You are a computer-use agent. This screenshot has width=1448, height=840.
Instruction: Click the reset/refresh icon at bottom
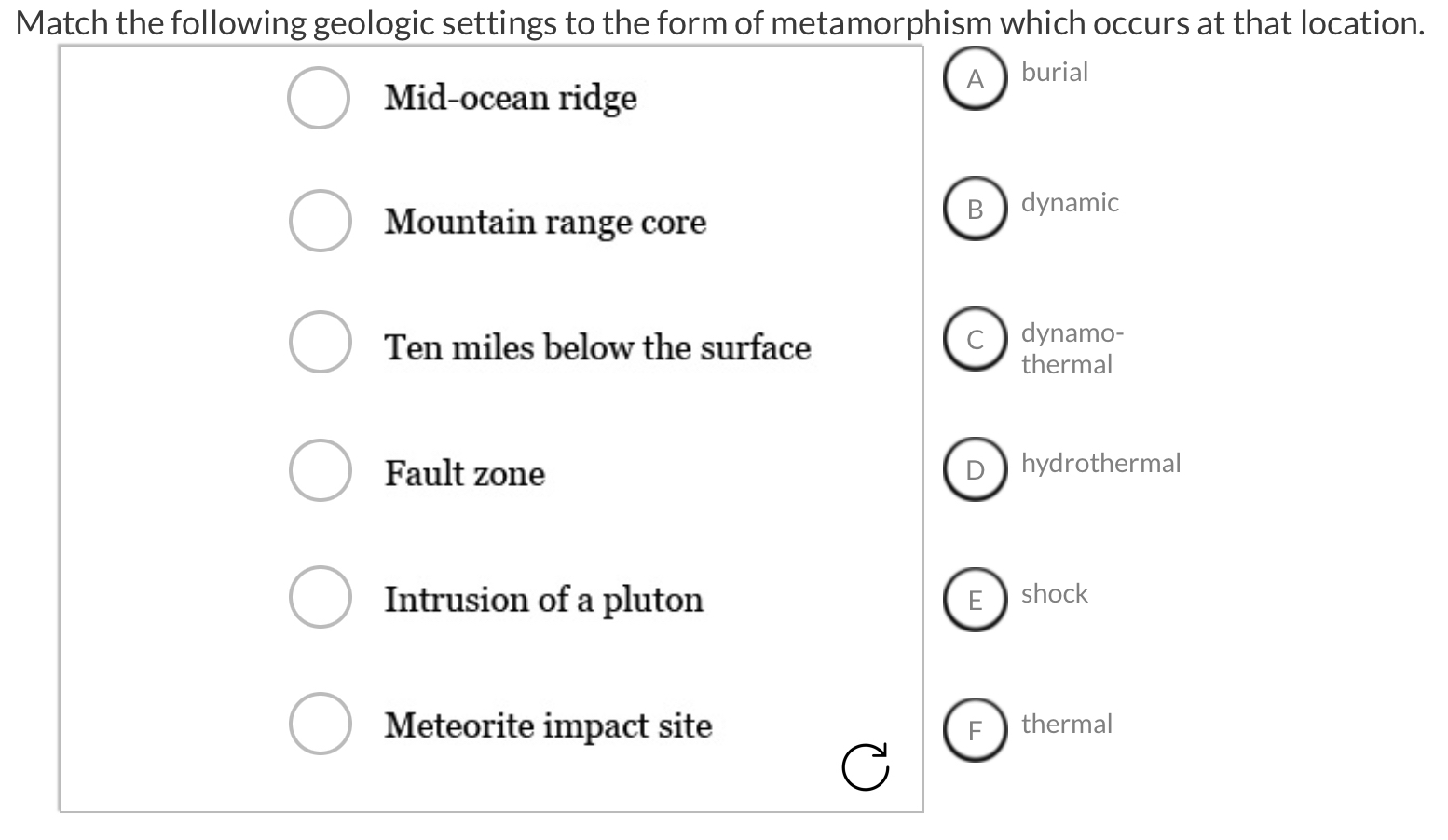click(x=866, y=765)
